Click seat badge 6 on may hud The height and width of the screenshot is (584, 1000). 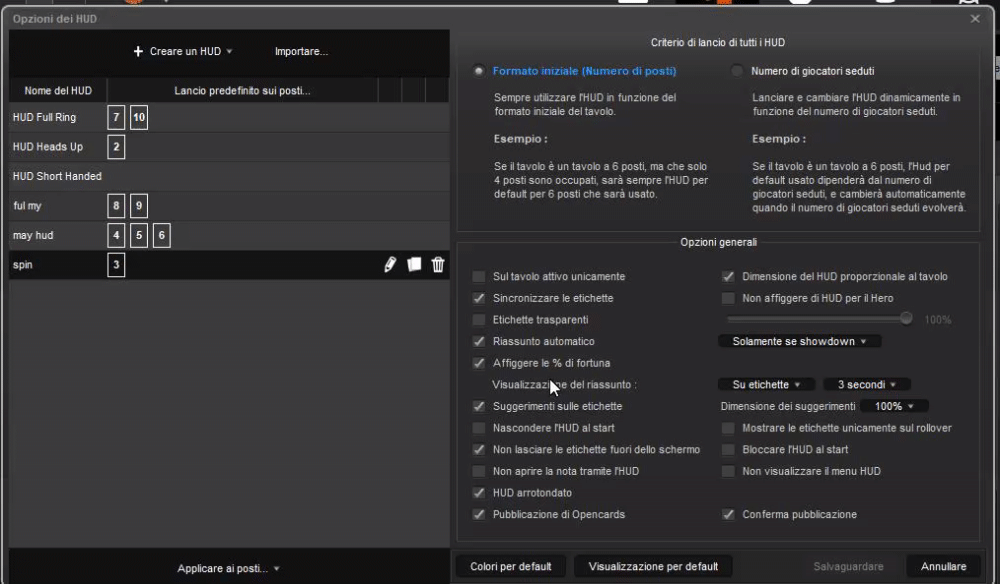(162, 235)
